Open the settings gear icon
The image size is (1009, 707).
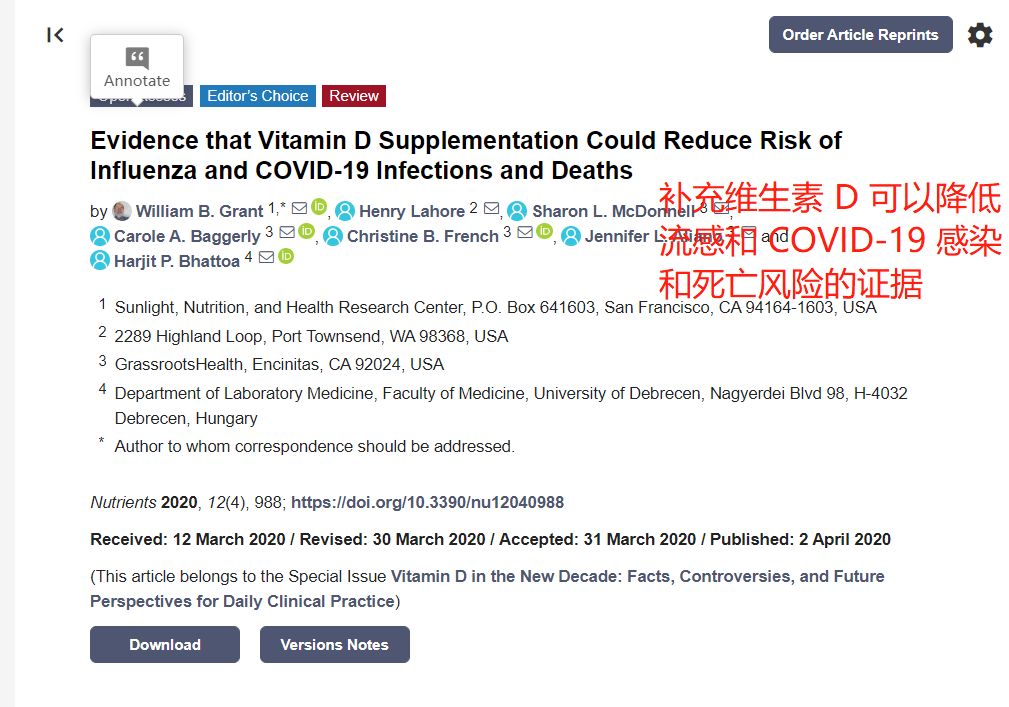click(x=980, y=35)
